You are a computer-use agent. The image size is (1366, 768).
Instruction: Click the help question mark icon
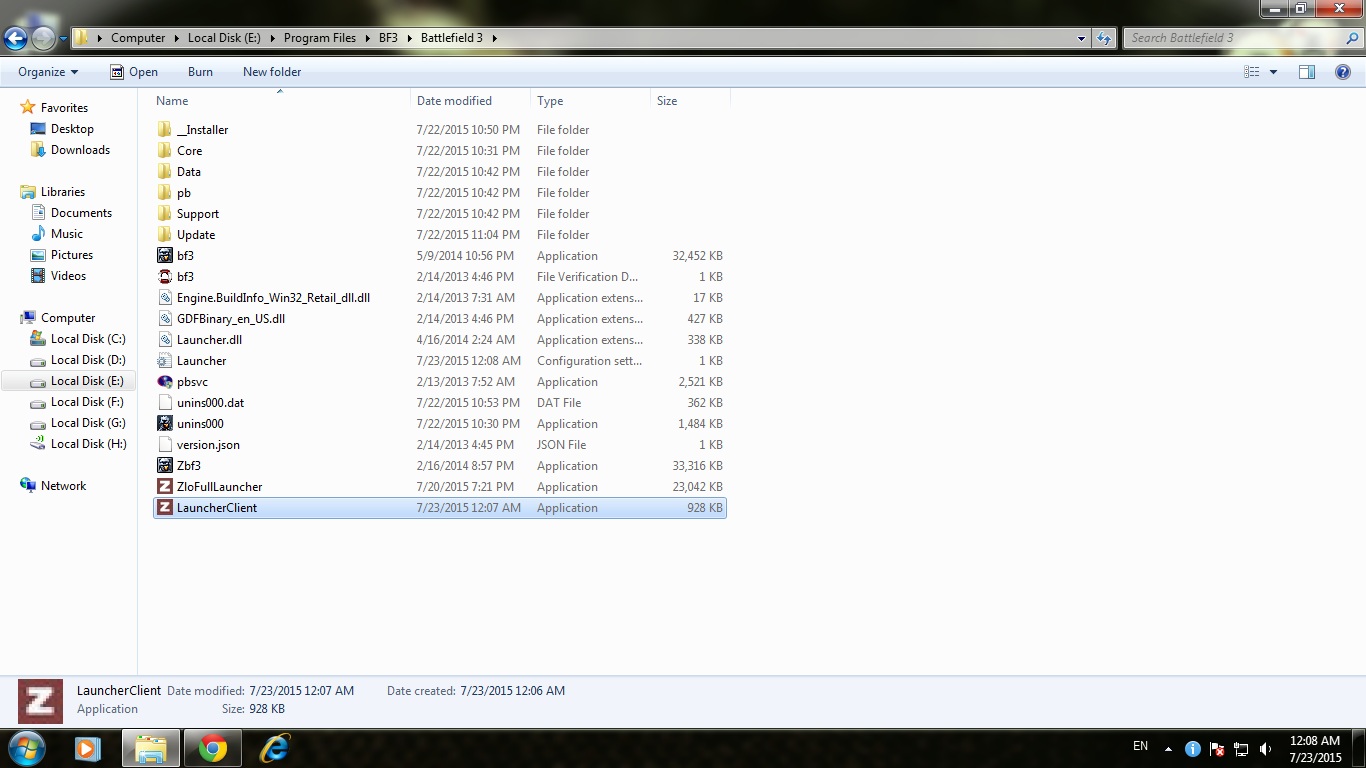(1343, 72)
